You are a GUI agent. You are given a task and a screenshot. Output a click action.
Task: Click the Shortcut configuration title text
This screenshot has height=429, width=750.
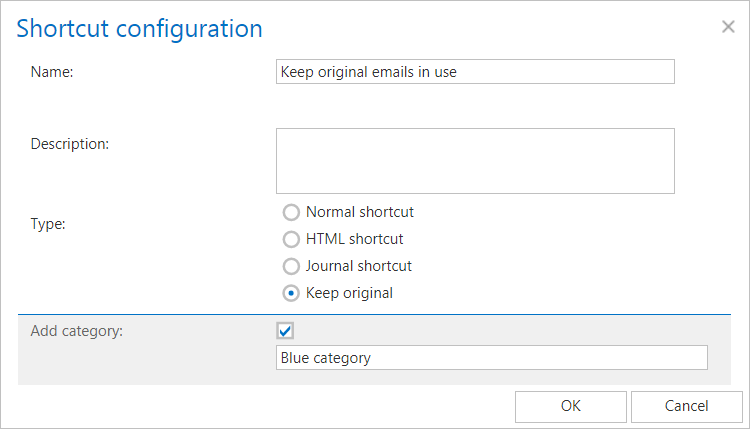click(140, 28)
